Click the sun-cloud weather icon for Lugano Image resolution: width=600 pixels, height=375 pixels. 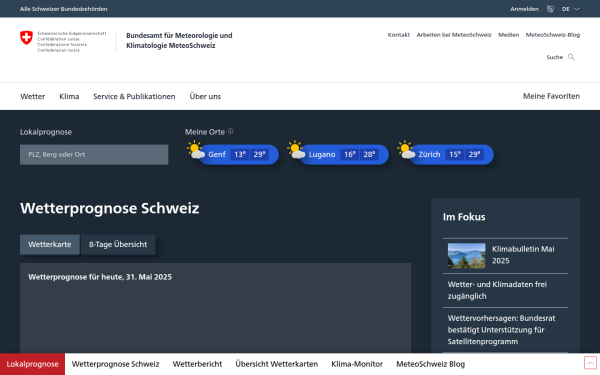pyautogui.click(x=296, y=150)
